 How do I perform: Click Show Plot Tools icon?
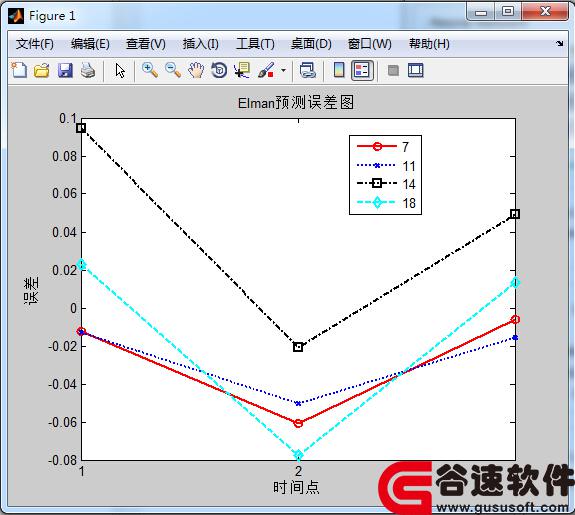[x=416, y=70]
